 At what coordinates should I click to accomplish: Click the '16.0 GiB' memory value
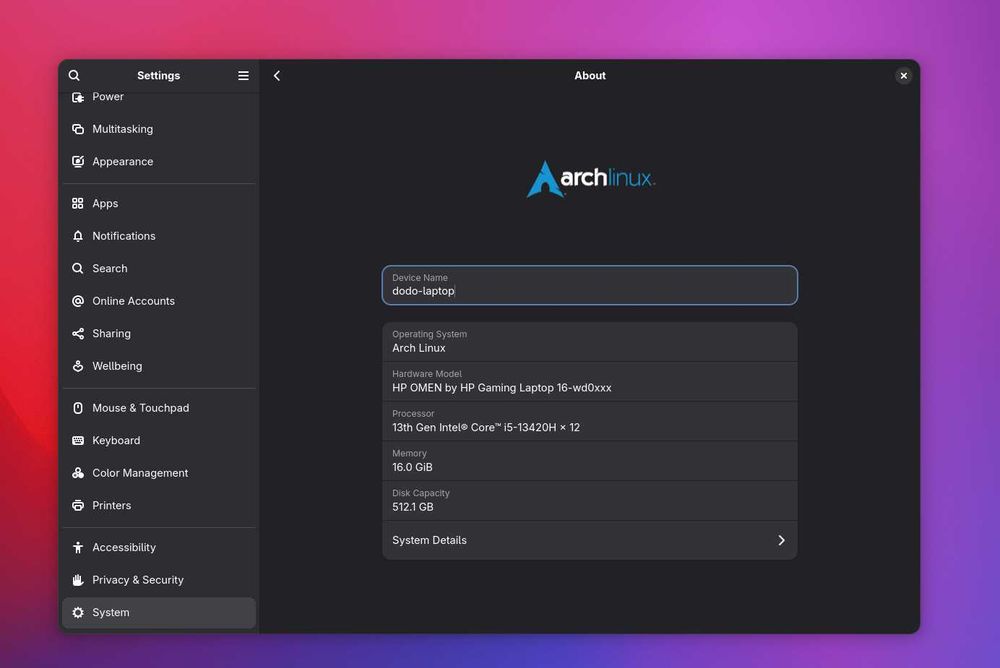pyautogui.click(x=412, y=467)
